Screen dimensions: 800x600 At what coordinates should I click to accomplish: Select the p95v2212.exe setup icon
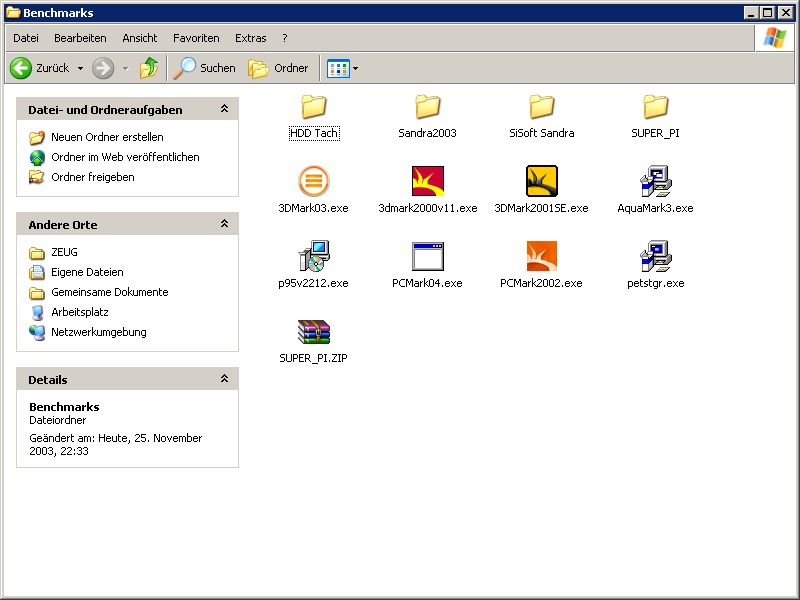pyautogui.click(x=313, y=256)
